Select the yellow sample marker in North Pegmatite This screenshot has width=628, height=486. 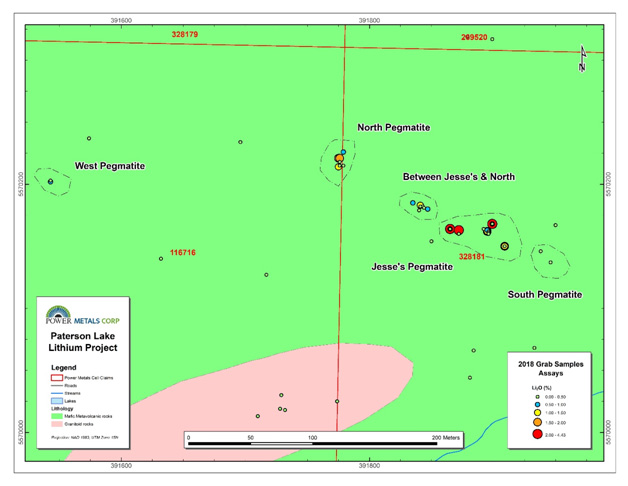point(338,167)
